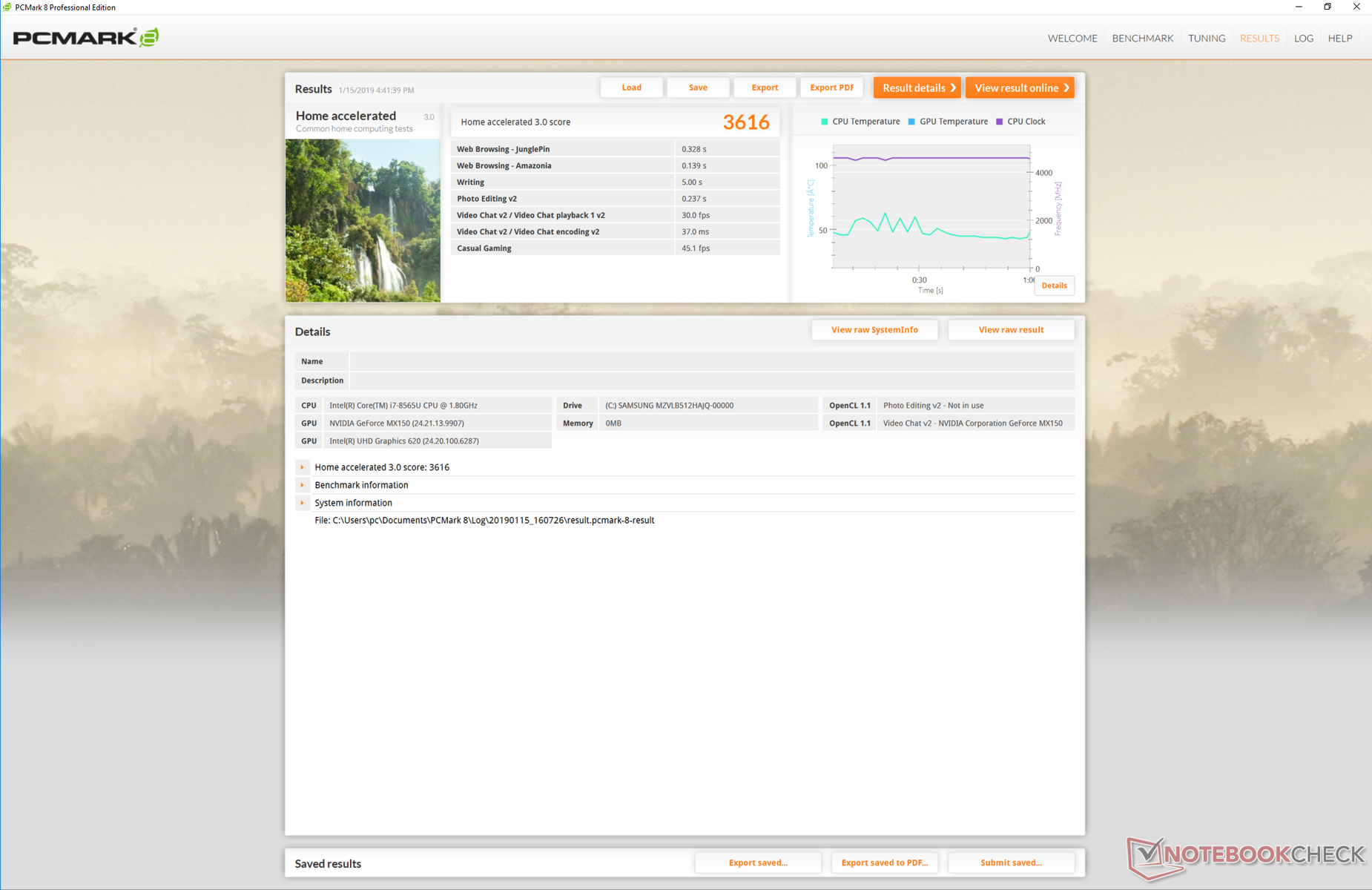View result online
Image resolution: width=1372 pixels, height=890 pixels.
pyautogui.click(x=1020, y=88)
